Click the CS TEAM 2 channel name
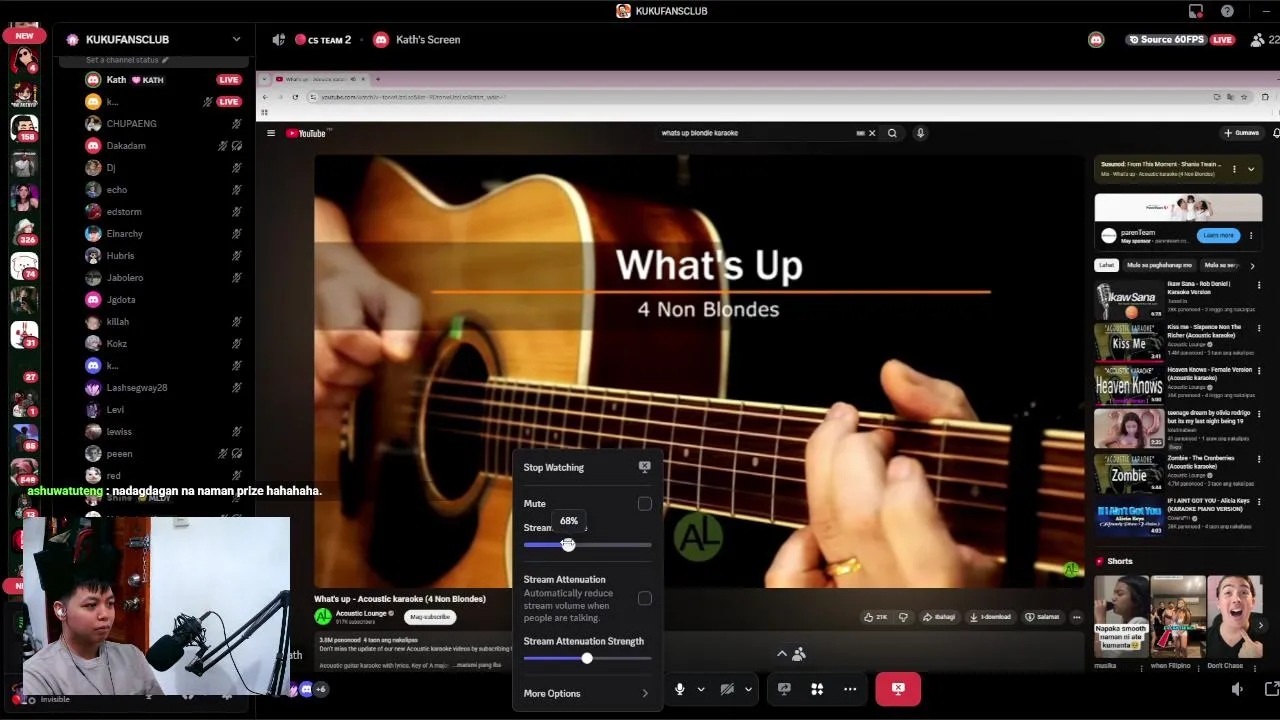This screenshot has width=1280, height=720. (x=329, y=40)
